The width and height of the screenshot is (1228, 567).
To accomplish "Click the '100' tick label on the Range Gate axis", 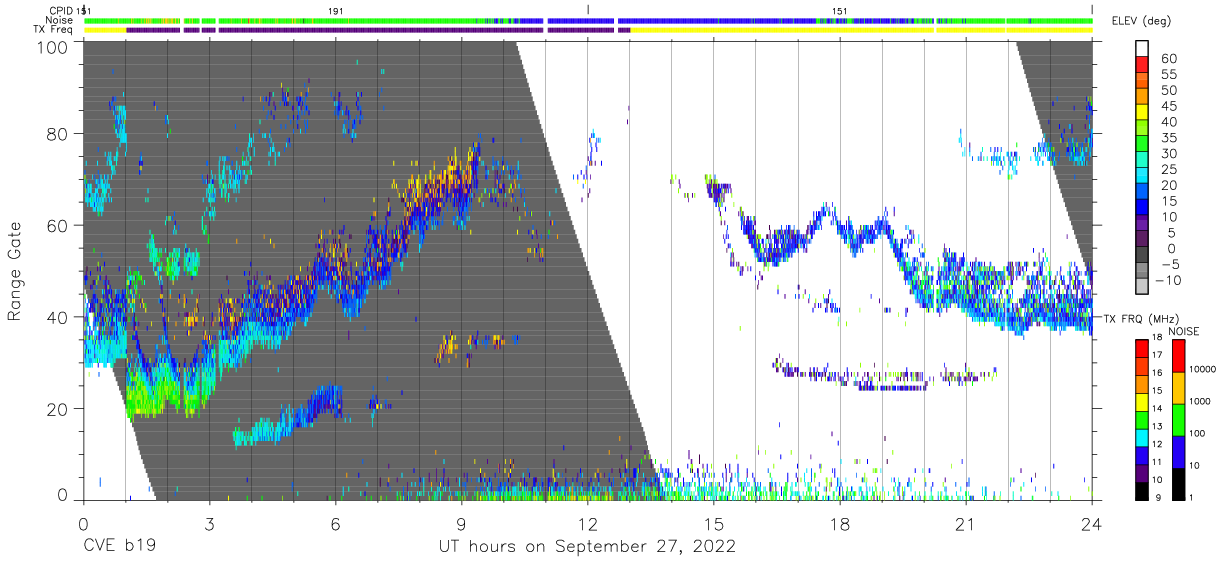I will (52, 47).
